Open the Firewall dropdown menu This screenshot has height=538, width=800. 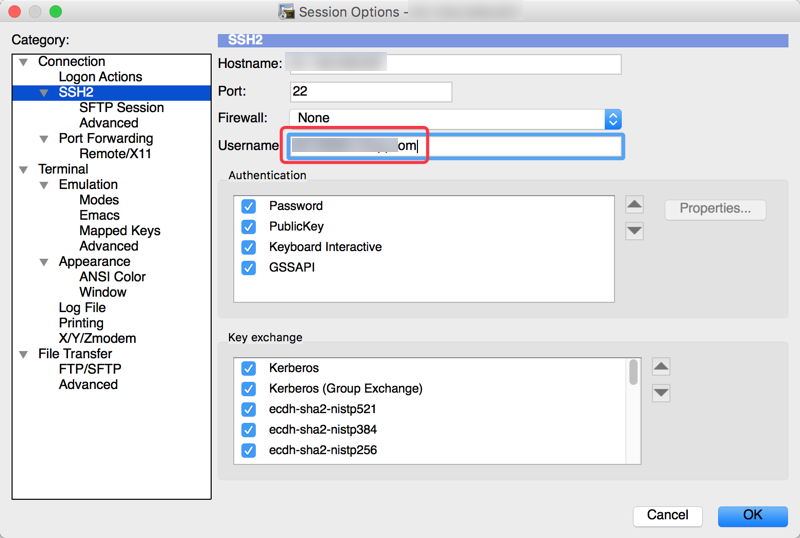pos(613,118)
